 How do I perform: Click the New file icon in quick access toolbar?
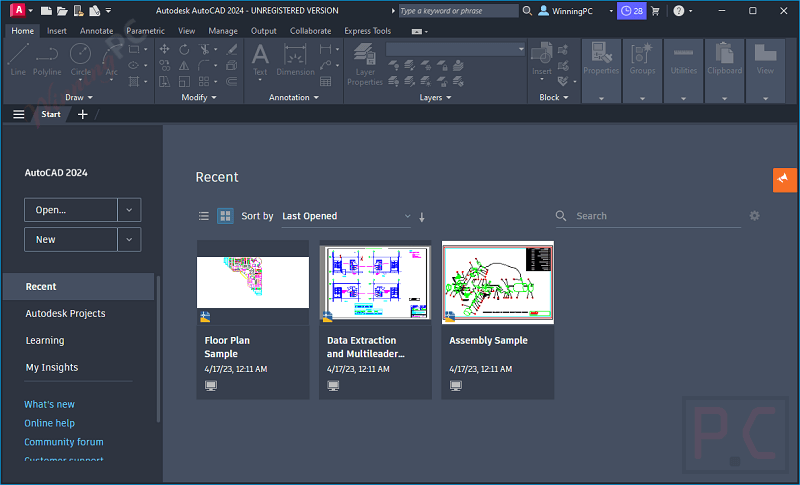click(x=46, y=10)
